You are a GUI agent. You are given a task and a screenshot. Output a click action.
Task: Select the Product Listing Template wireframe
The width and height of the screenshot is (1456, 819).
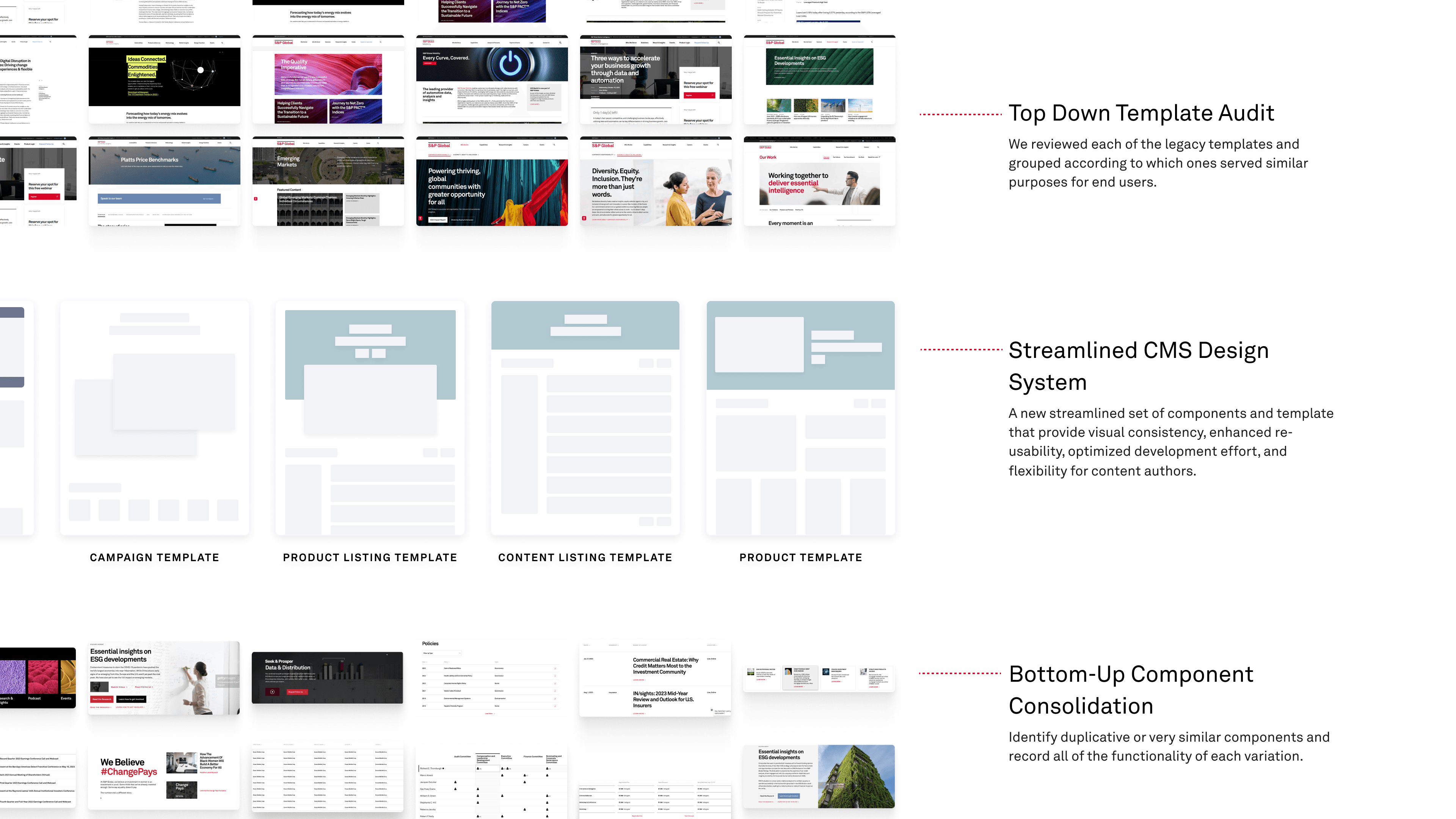click(x=370, y=418)
